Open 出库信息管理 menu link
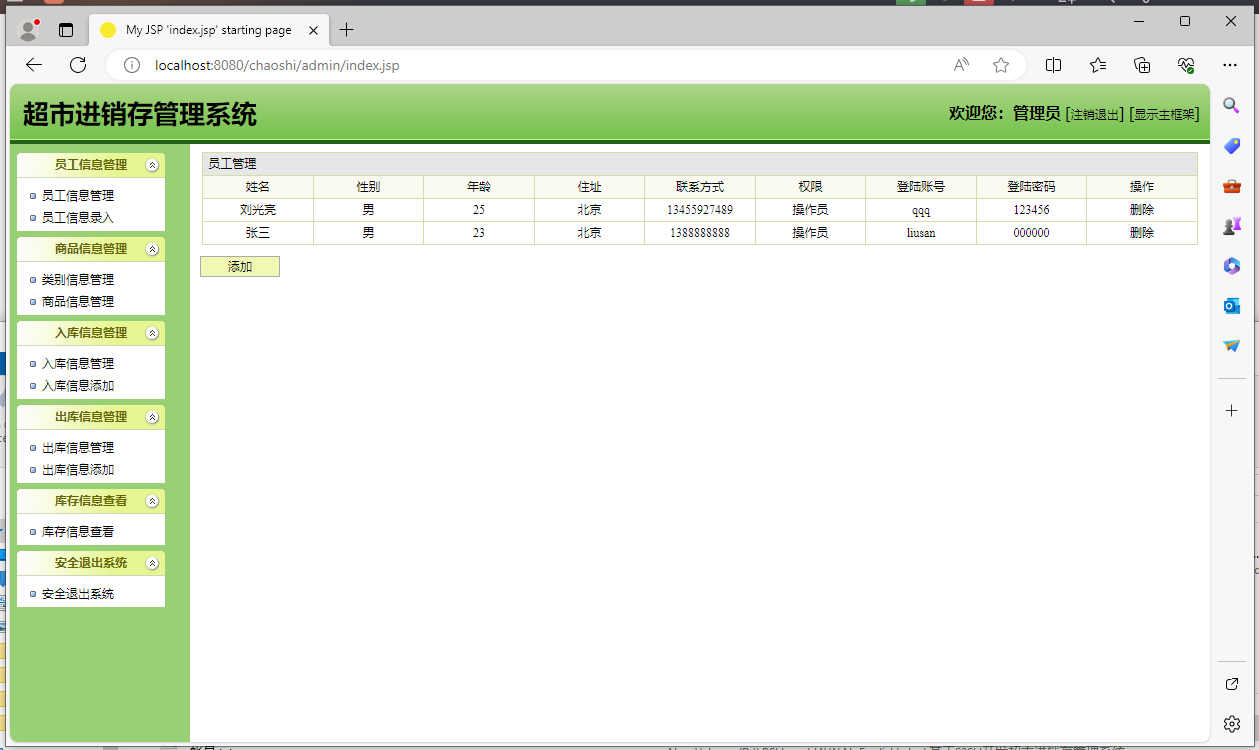Image resolution: width=1259 pixels, height=750 pixels. pos(78,448)
